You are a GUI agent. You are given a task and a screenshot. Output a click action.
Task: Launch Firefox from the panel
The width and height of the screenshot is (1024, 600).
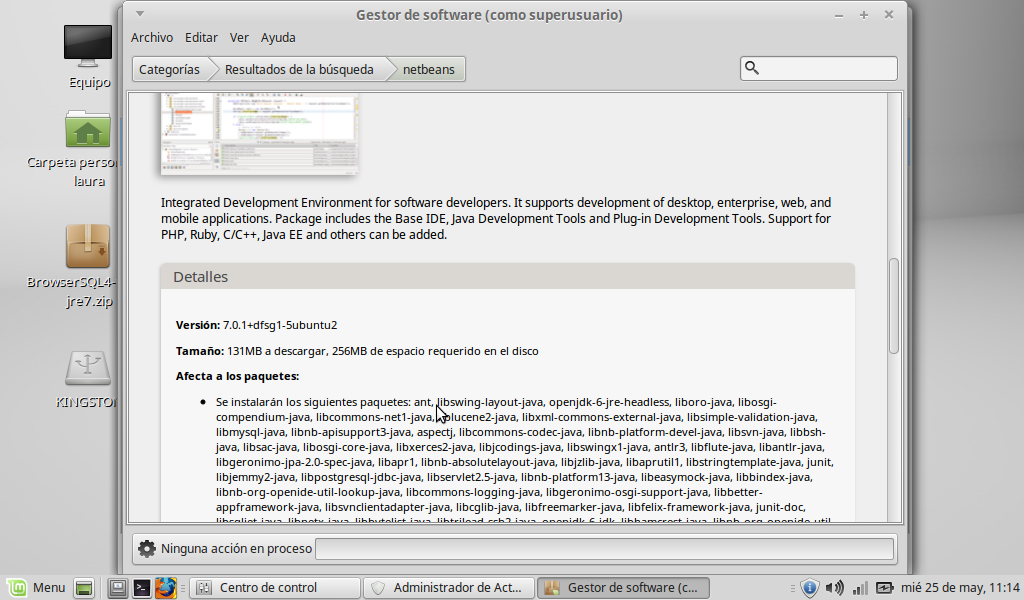(165, 588)
